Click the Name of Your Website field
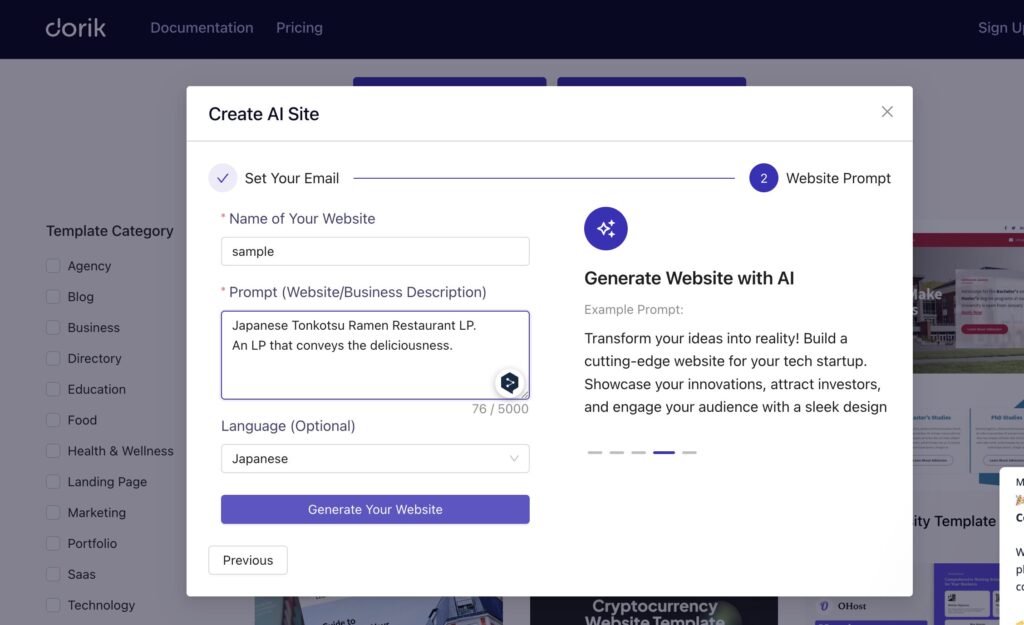The width and height of the screenshot is (1024, 625). (x=374, y=252)
